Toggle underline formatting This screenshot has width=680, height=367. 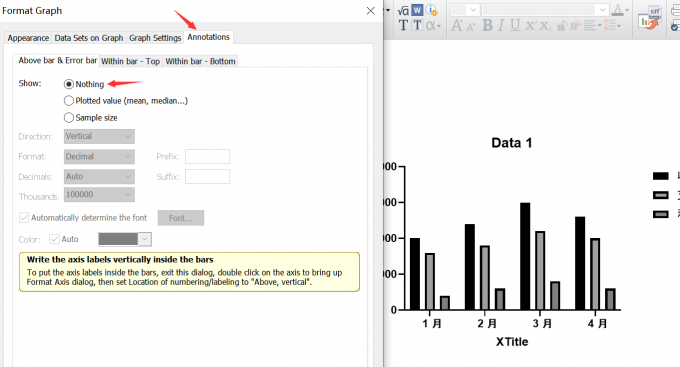pos(515,25)
